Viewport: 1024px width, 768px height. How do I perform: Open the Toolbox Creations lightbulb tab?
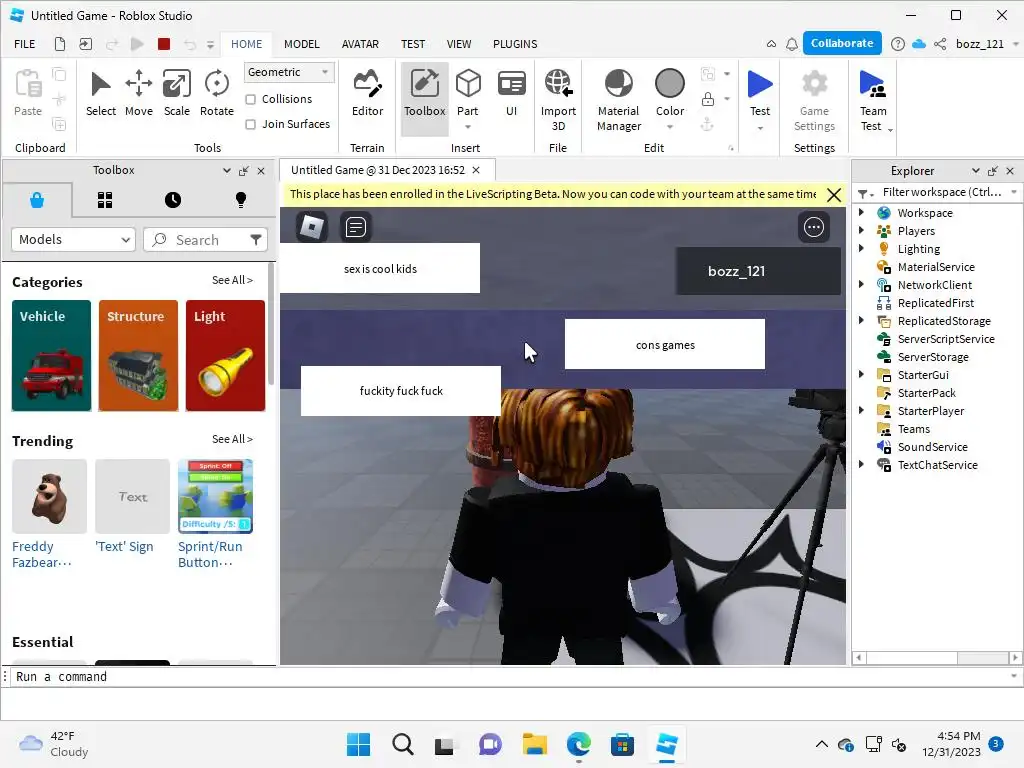pyautogui.click(x=241, y=200)
